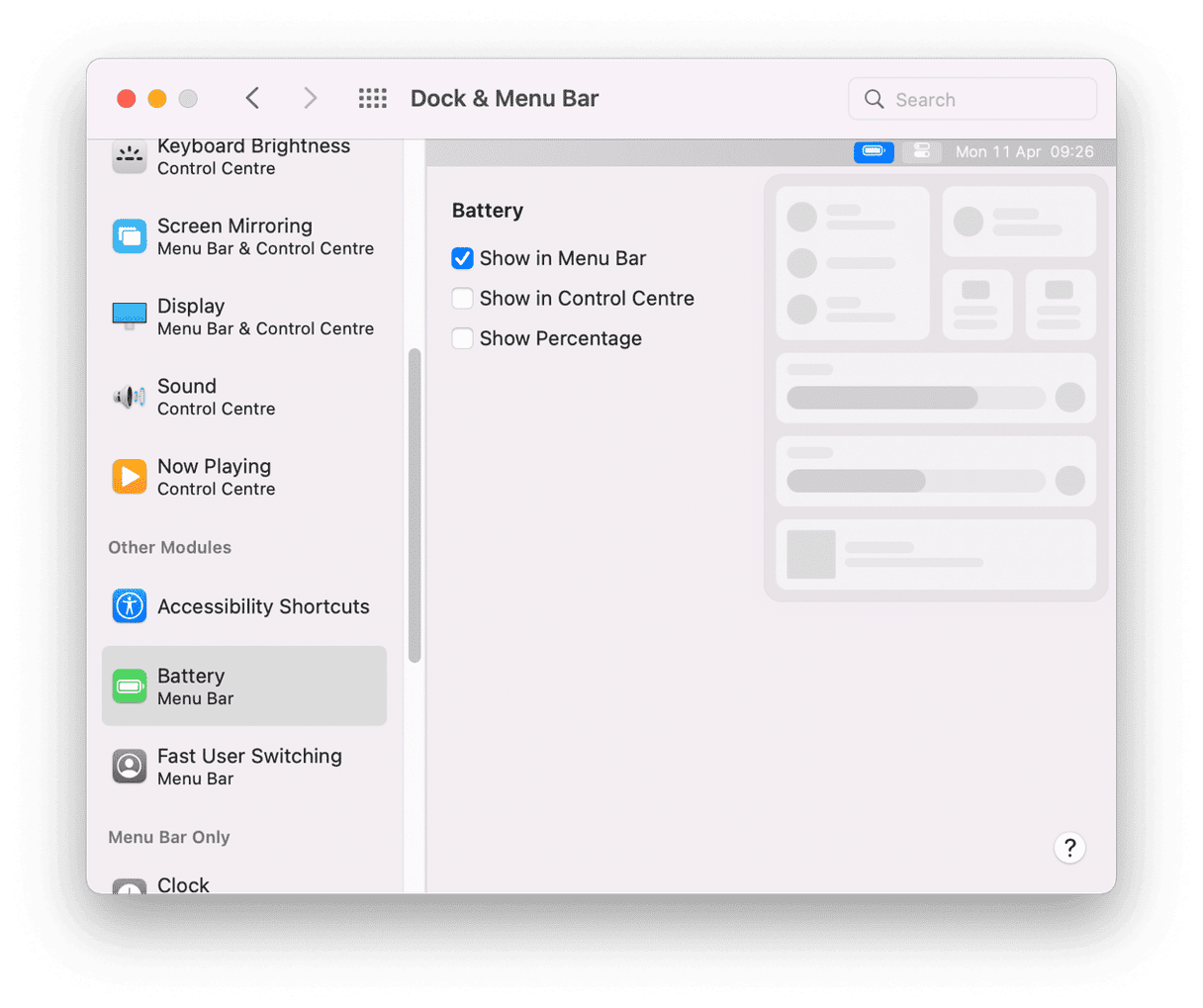Image resolution: width=1203 pixels, height=1008 pixels.
Task: Go back using the left chevron
Action: point(252,98)
